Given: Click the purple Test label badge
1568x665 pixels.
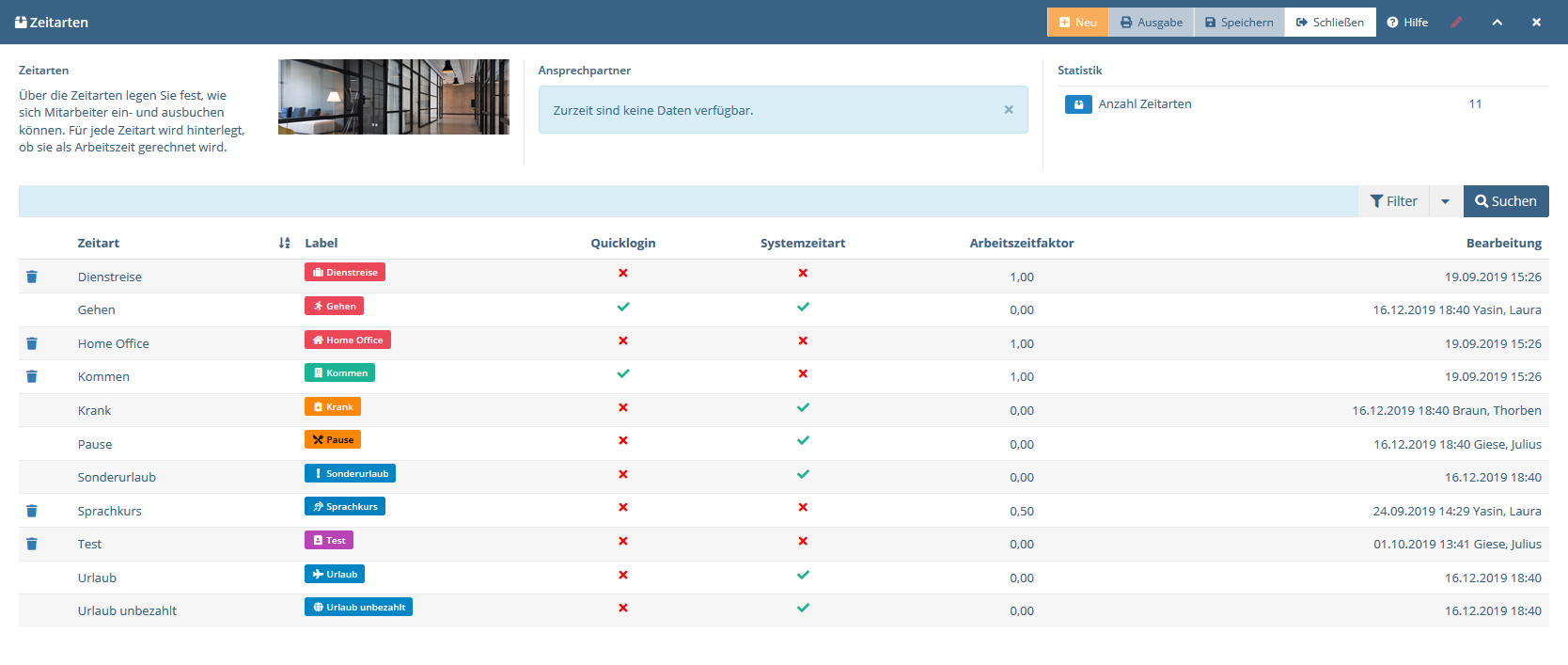Looking at the screenshot, I should coord(329,540).
